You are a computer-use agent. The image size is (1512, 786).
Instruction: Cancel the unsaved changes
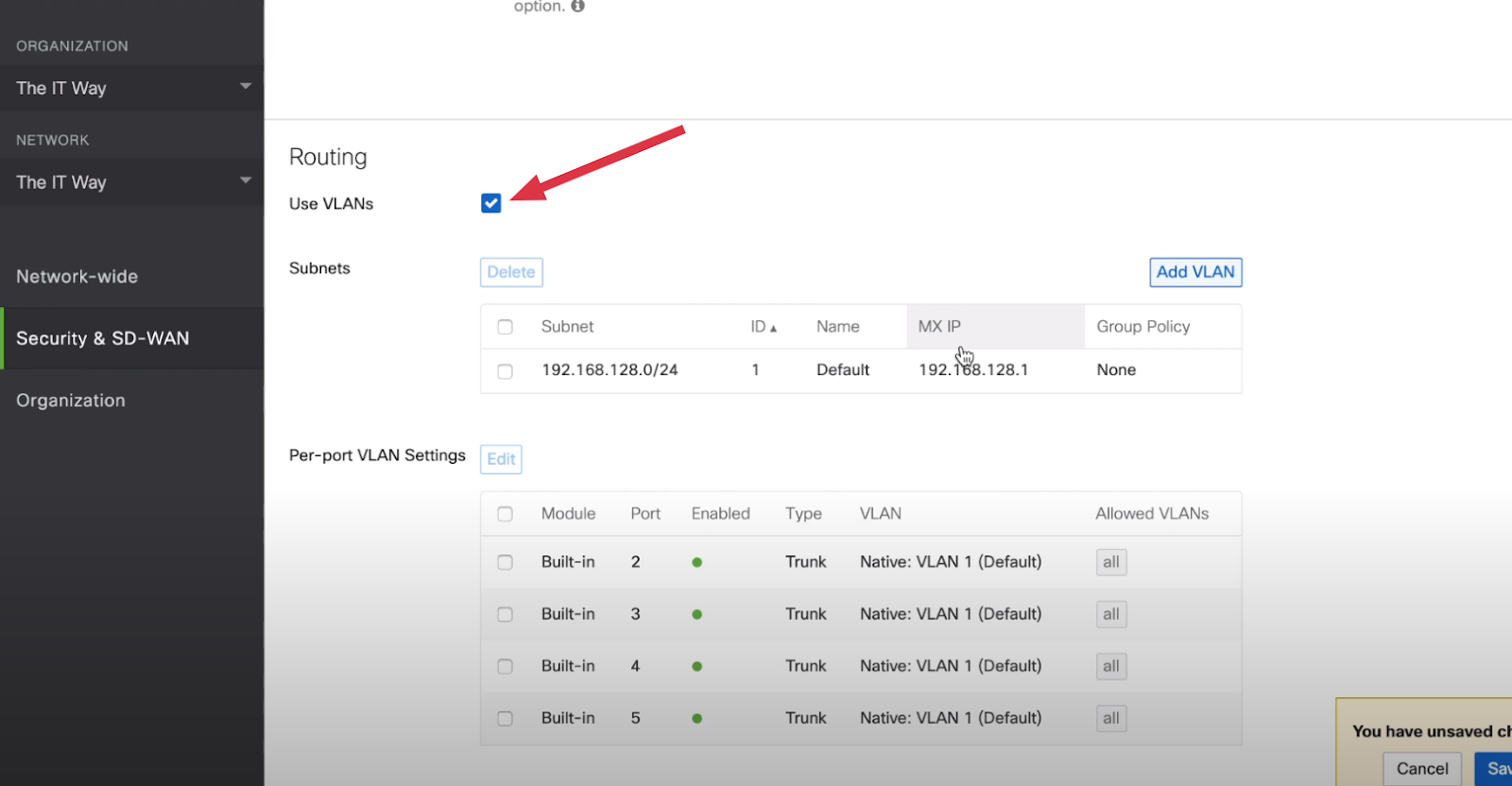click(x=1421, y=768)
